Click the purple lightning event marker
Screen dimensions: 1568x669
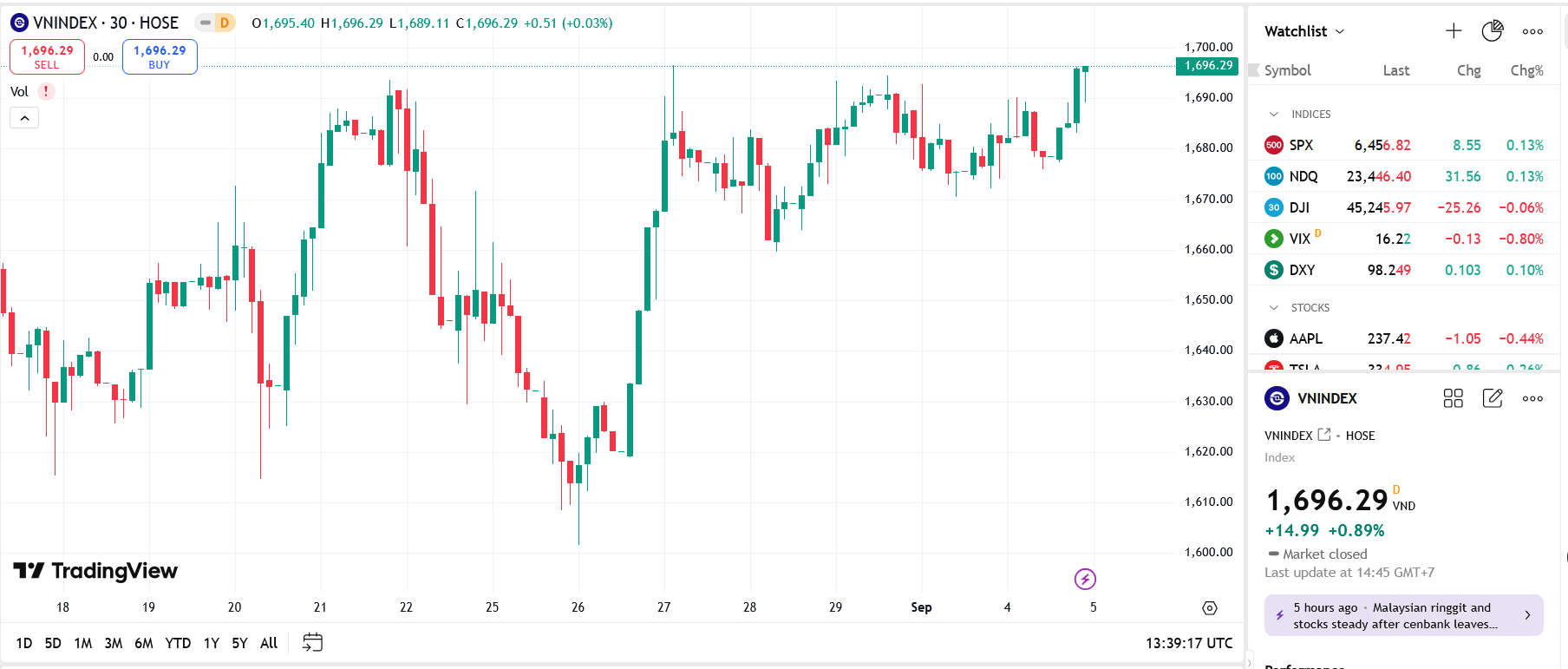1085,579
